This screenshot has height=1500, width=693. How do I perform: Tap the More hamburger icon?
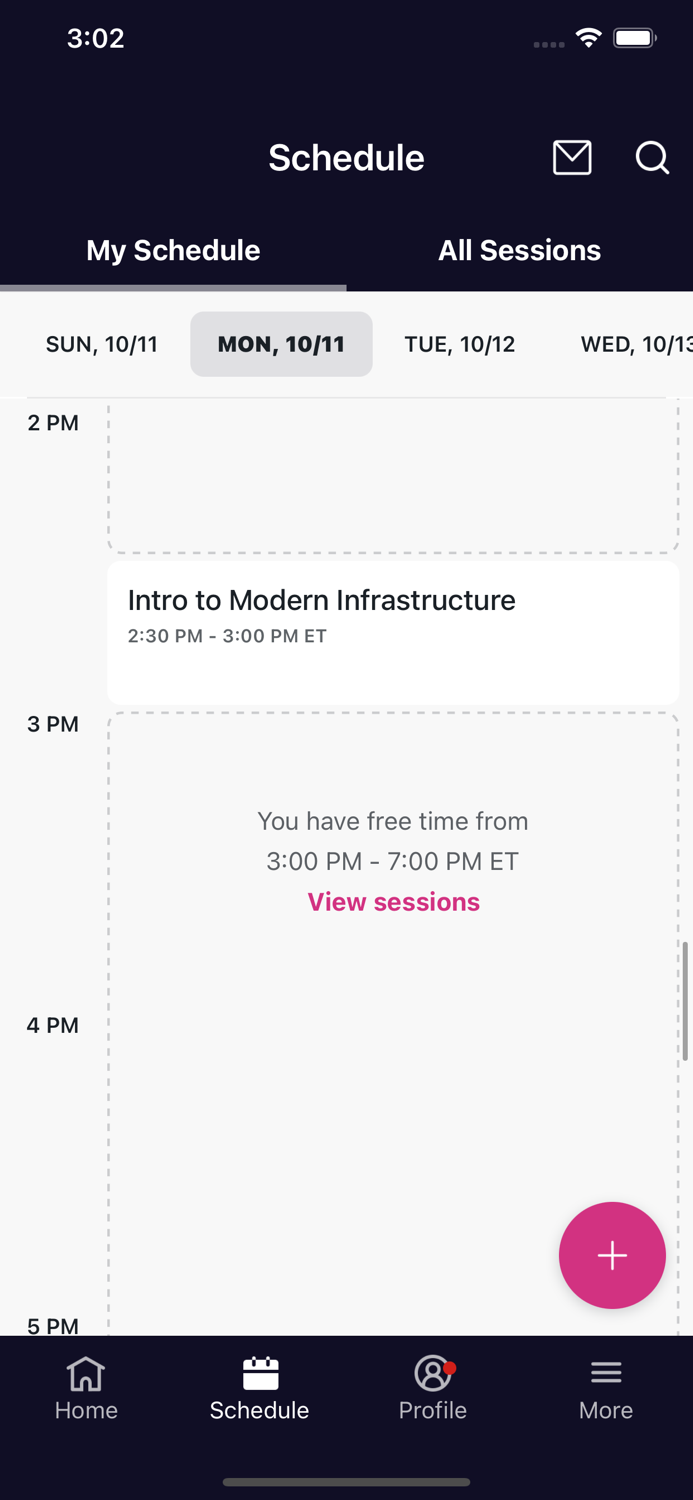pos(606,1388)
